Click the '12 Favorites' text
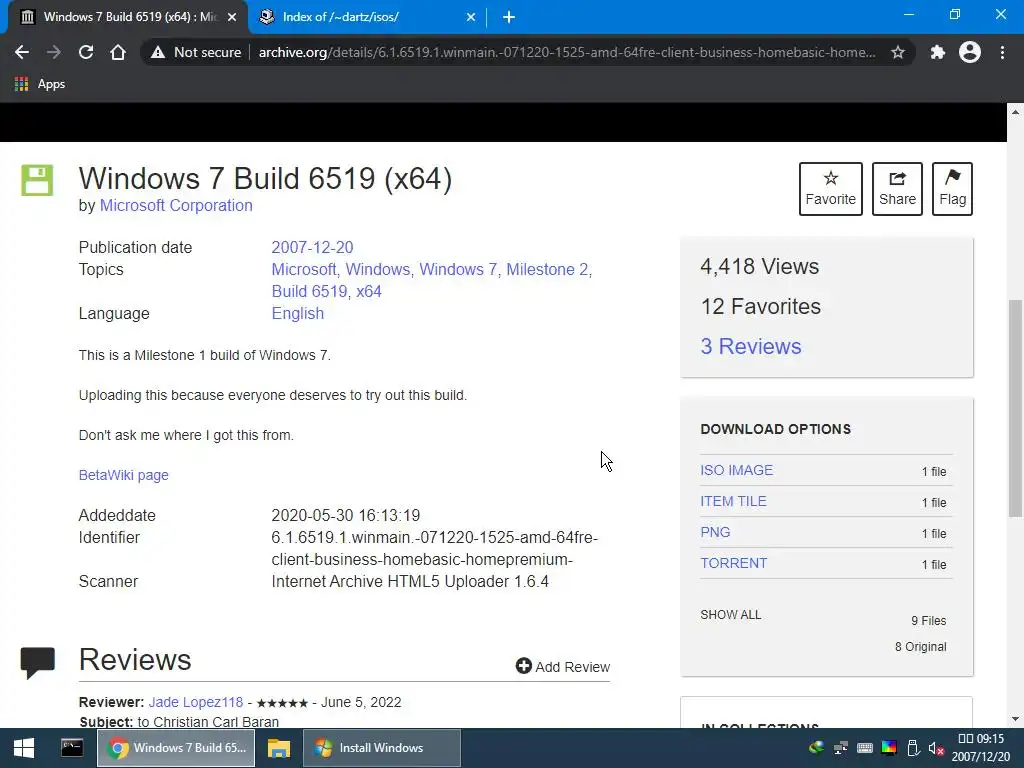1024x768 pixels. click(x=761, y=306)
